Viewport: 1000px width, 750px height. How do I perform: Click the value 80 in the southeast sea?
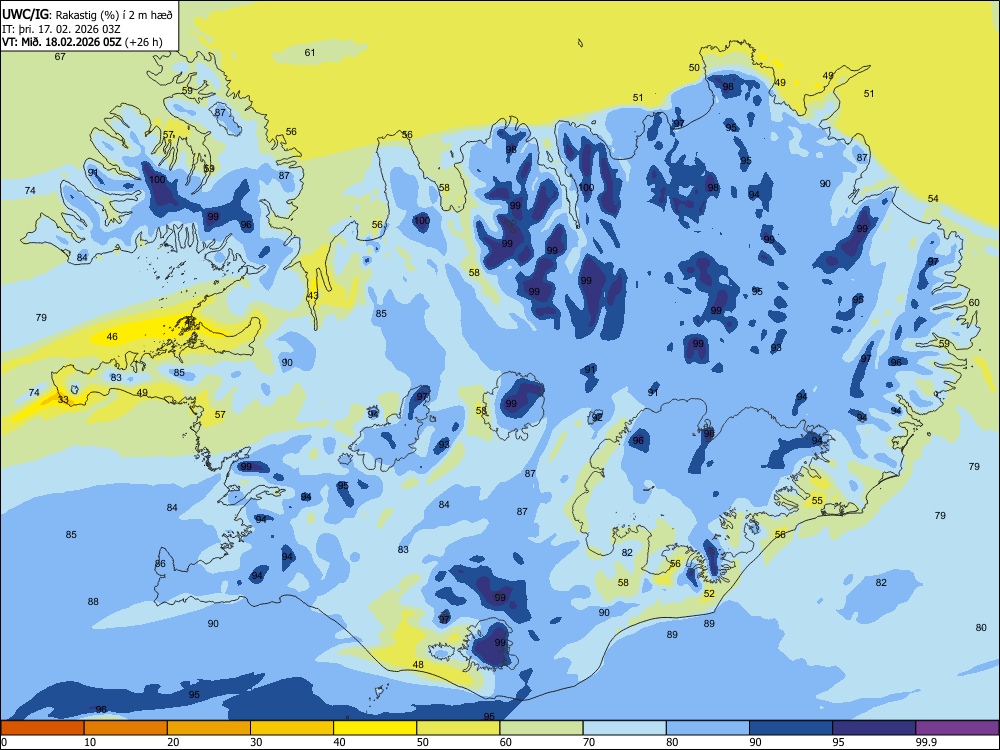[x=981, y=628]
